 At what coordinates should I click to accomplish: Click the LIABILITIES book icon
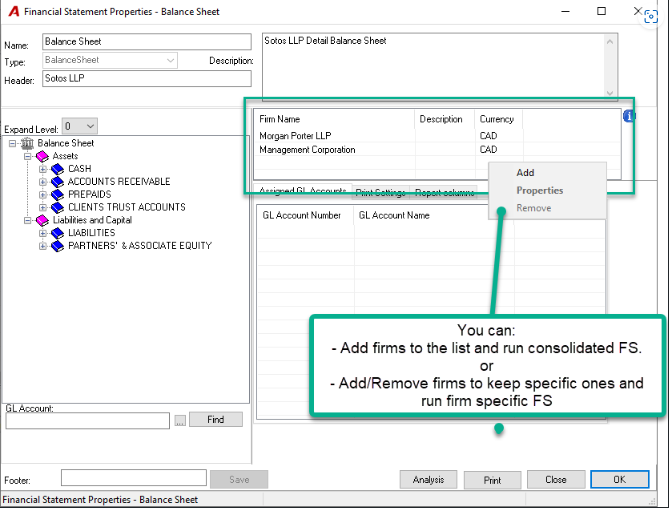click(57, 233)
